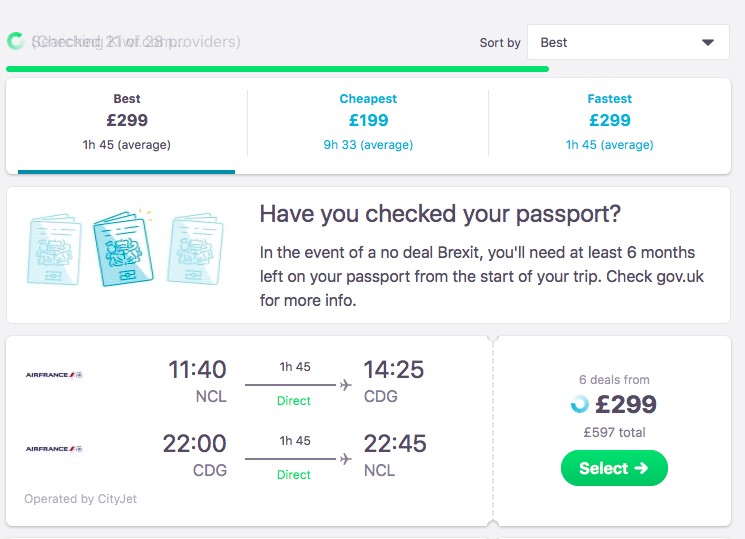Viewport: 745px width, 539px height.
Task: Click the left faded passport illustration
Action: [54, 249]
